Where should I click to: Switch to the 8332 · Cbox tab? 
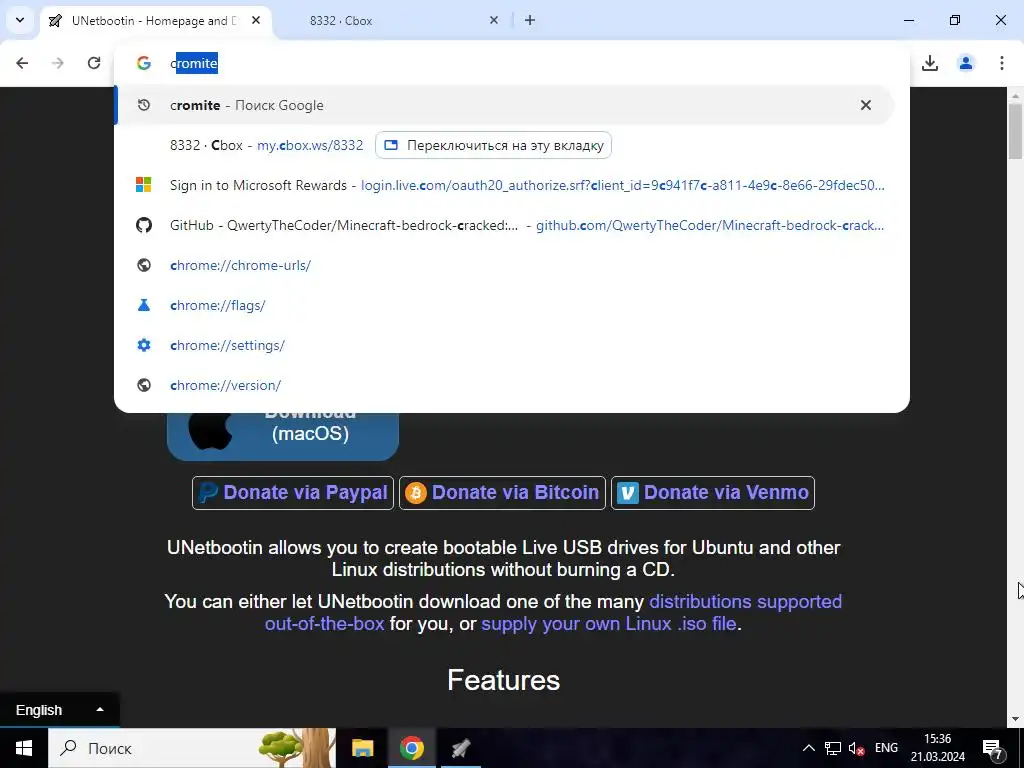click(341, 21)
